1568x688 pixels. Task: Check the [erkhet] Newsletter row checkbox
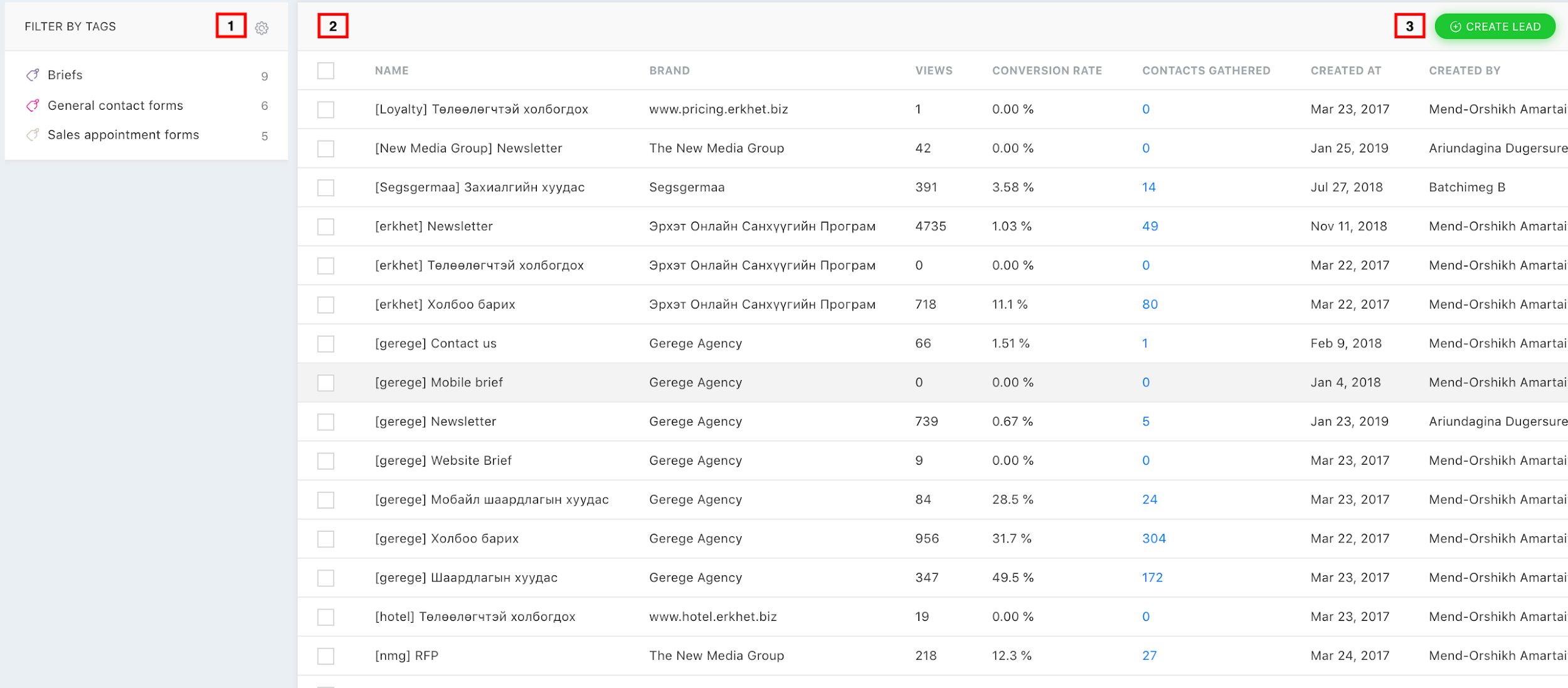click(x=326, y=226)
